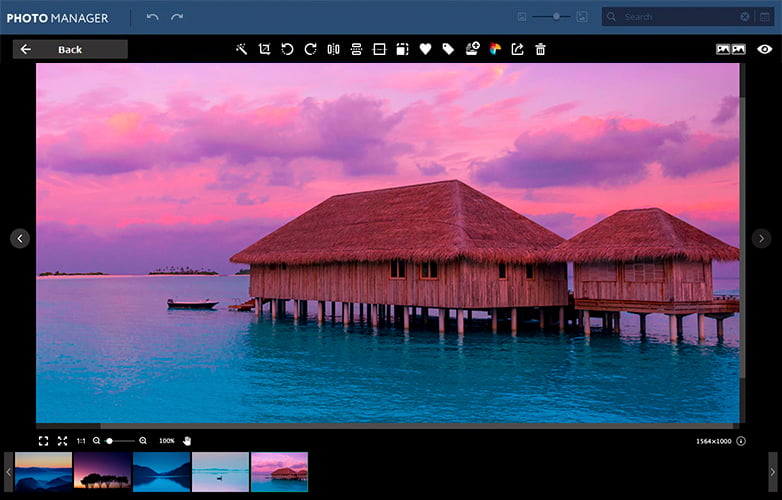The image size is (782, 500).
Task: Click the 1564×1000 dimensions text
Action: click(x=714, y=441)
